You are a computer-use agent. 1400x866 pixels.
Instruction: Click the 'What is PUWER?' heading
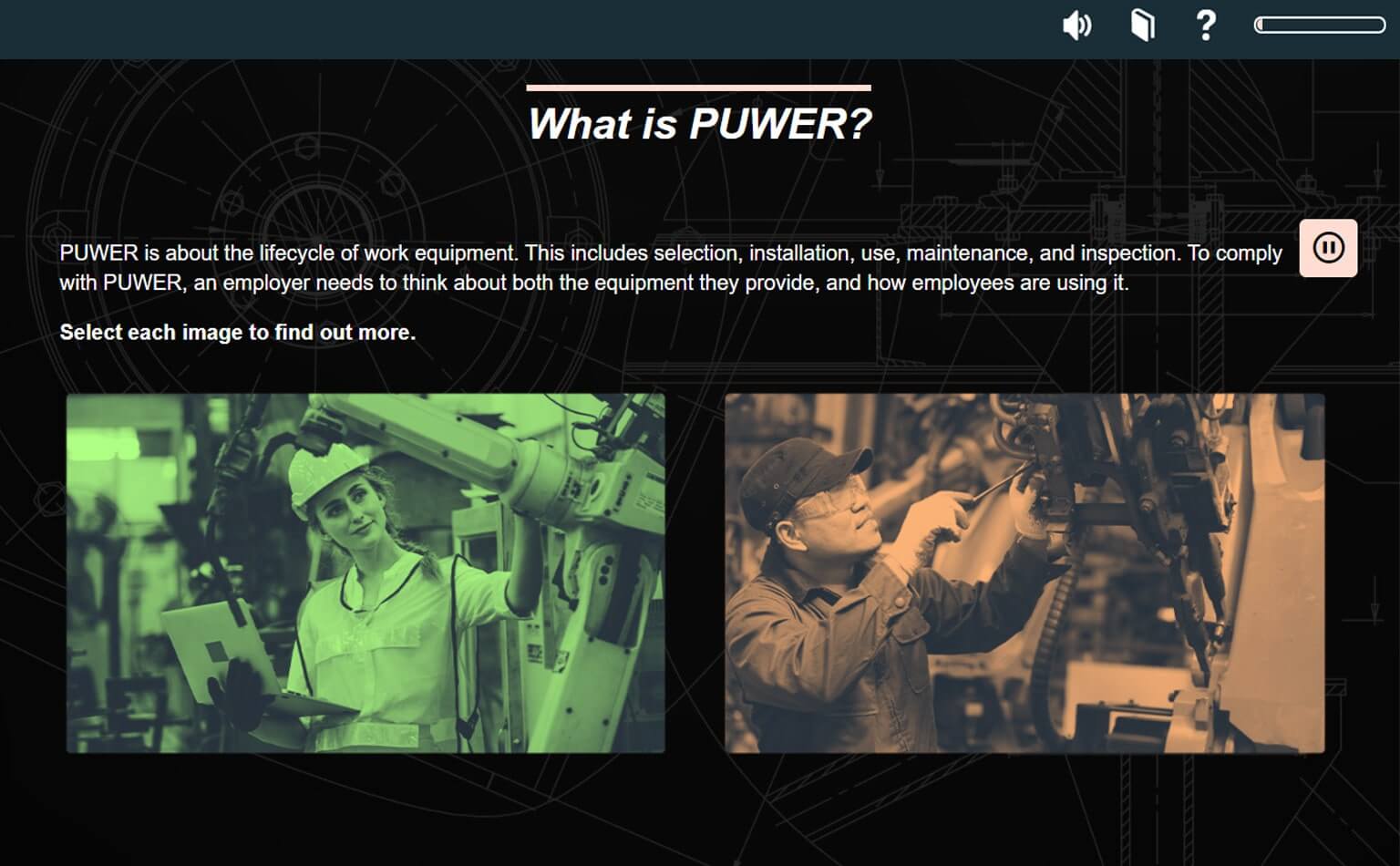[x=699, y=124]
